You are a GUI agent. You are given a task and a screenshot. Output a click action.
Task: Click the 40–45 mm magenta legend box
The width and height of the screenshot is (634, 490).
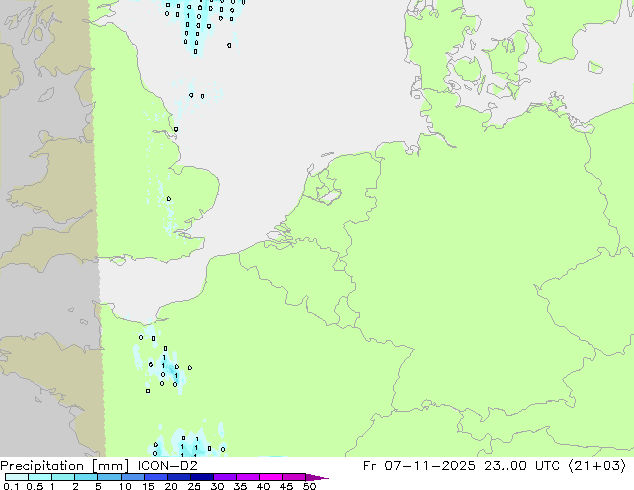271,477
